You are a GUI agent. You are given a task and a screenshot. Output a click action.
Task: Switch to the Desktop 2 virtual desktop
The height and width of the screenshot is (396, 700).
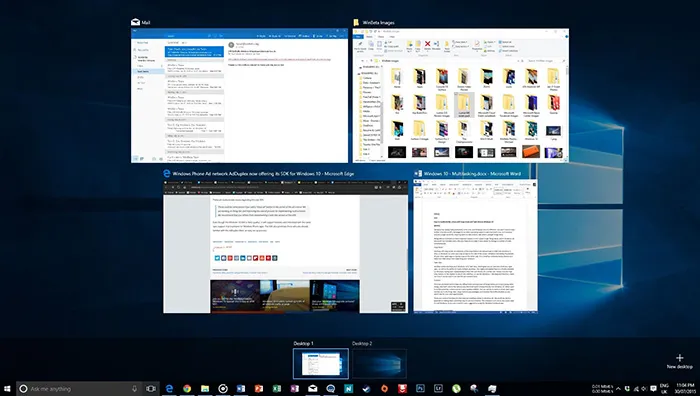tap(379, 363)
